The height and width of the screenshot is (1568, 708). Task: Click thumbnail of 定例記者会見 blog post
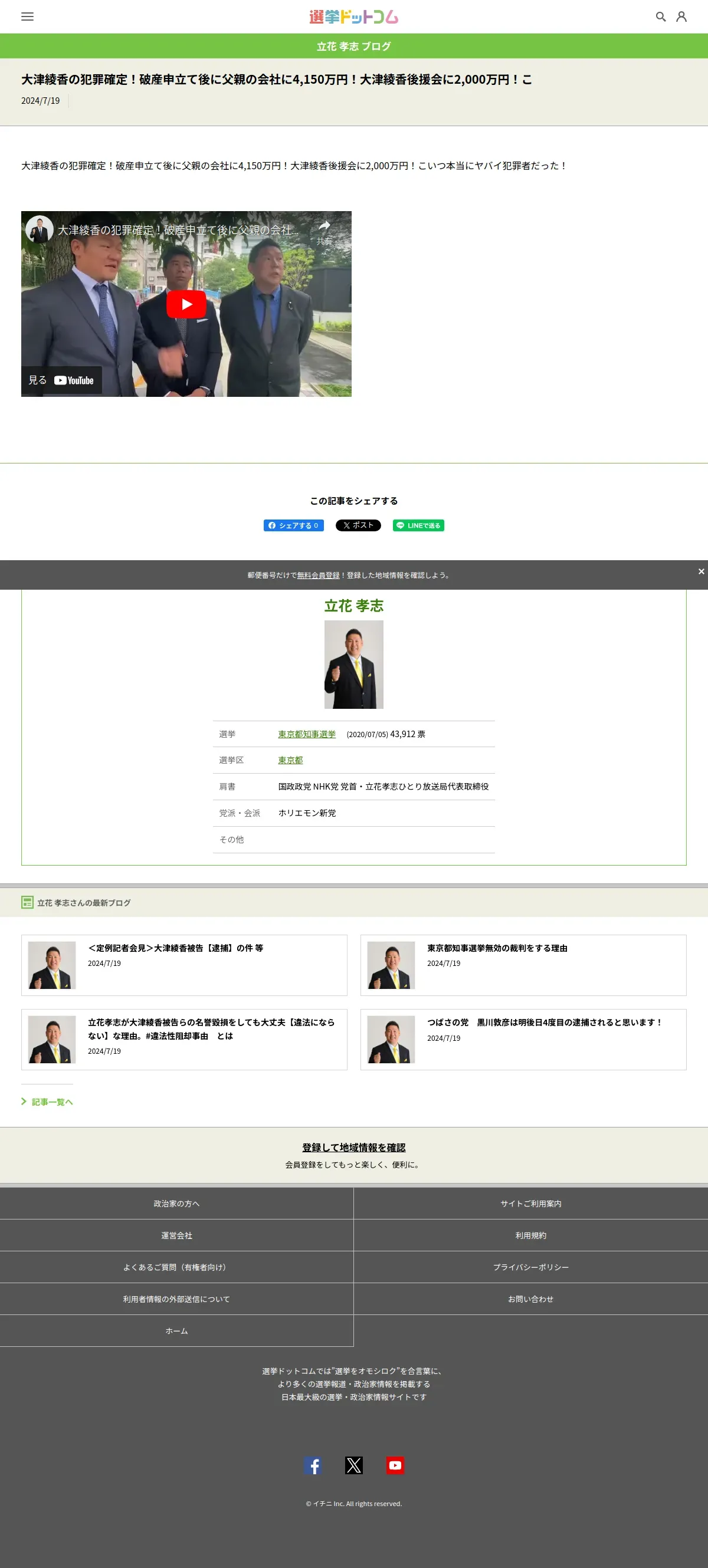[52, 965]
